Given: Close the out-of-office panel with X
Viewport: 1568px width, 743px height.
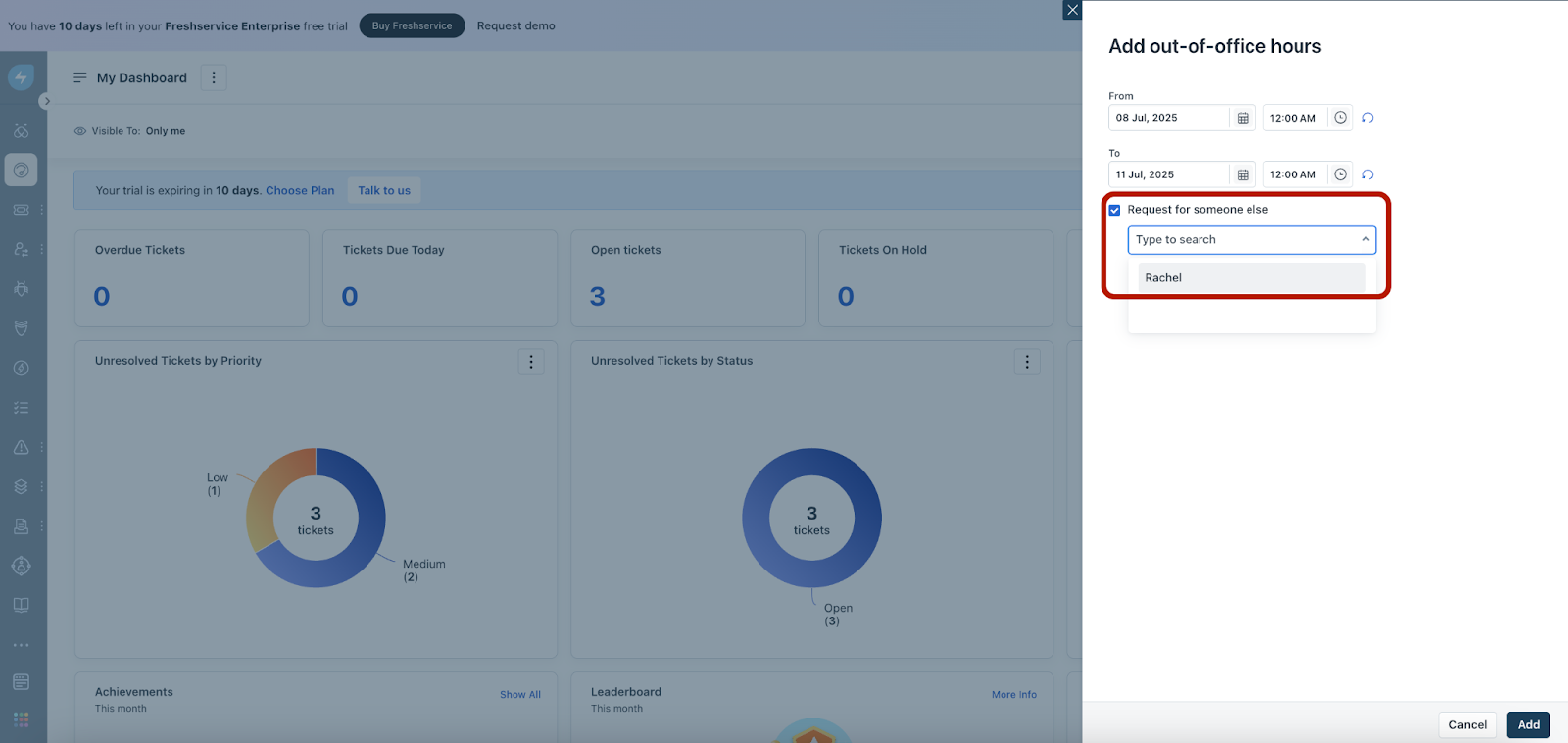Looking at the screenshot, I should (1072, 10).
